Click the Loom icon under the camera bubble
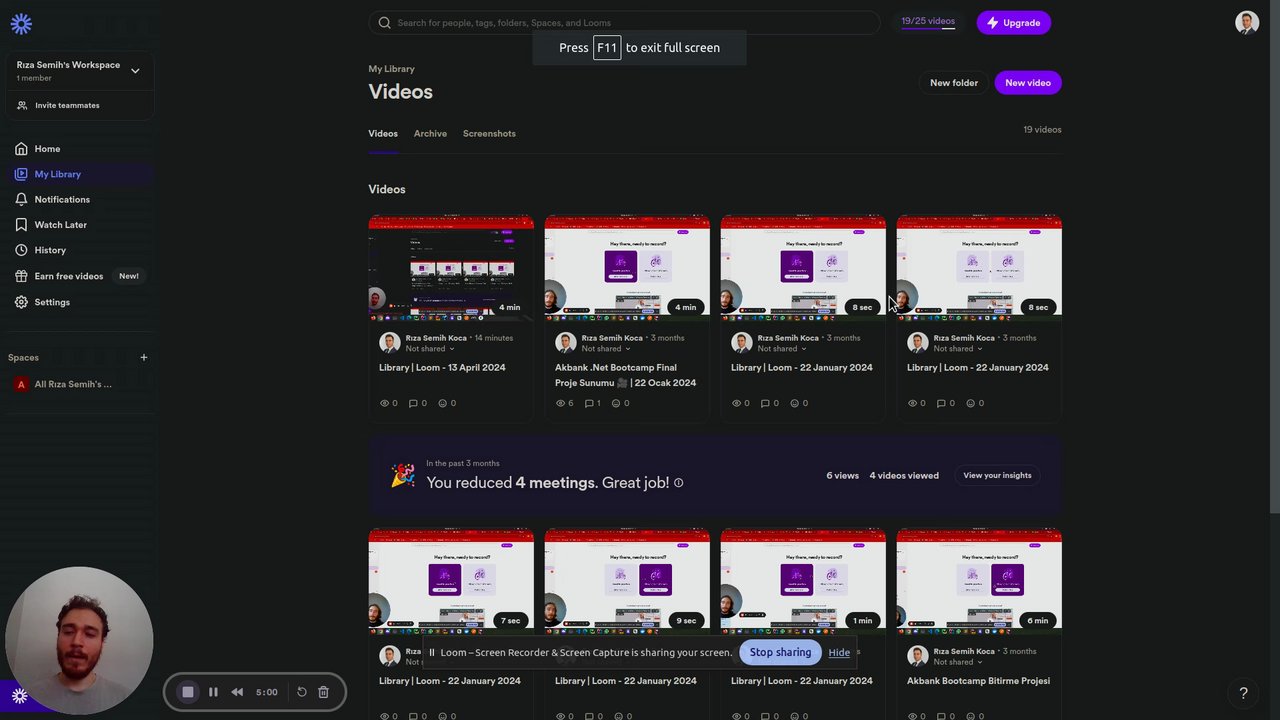Screen dimensions: 1280x720 [19, 696]
